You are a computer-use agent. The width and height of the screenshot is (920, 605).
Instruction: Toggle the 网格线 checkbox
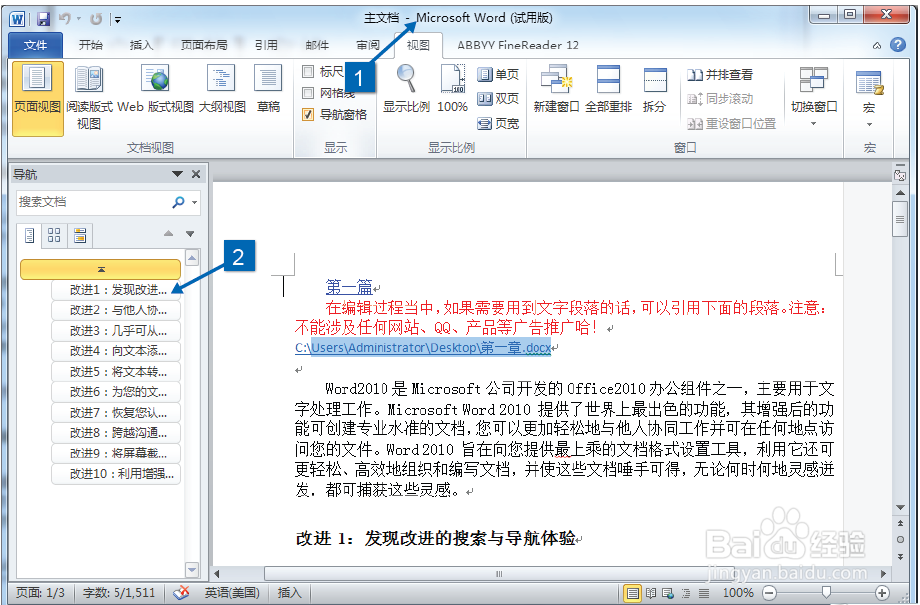[307, 93]
